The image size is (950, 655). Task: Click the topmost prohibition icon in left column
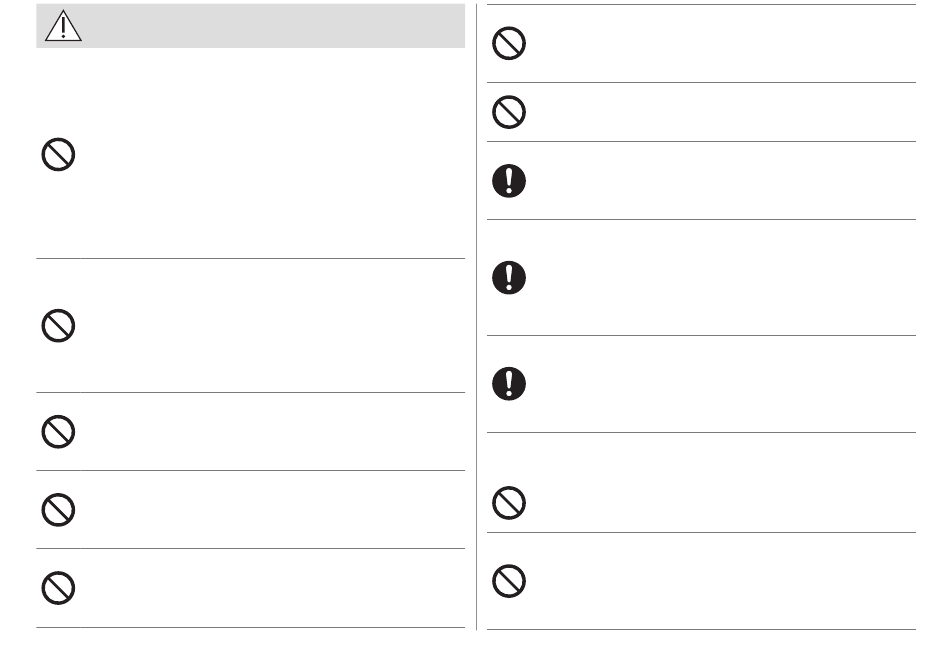[58, 155]
